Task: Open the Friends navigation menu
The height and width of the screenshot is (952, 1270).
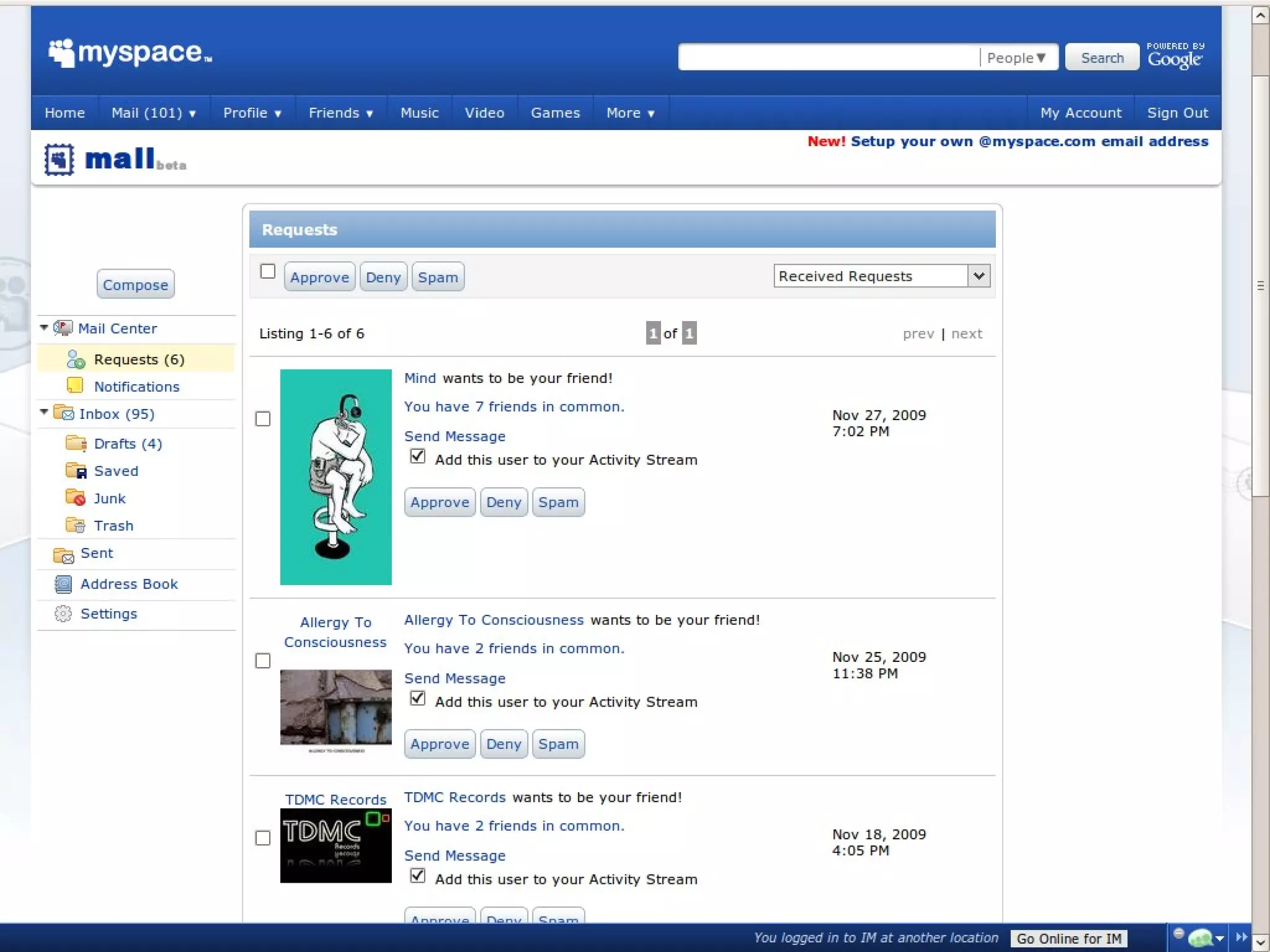Action: (340, 113)
